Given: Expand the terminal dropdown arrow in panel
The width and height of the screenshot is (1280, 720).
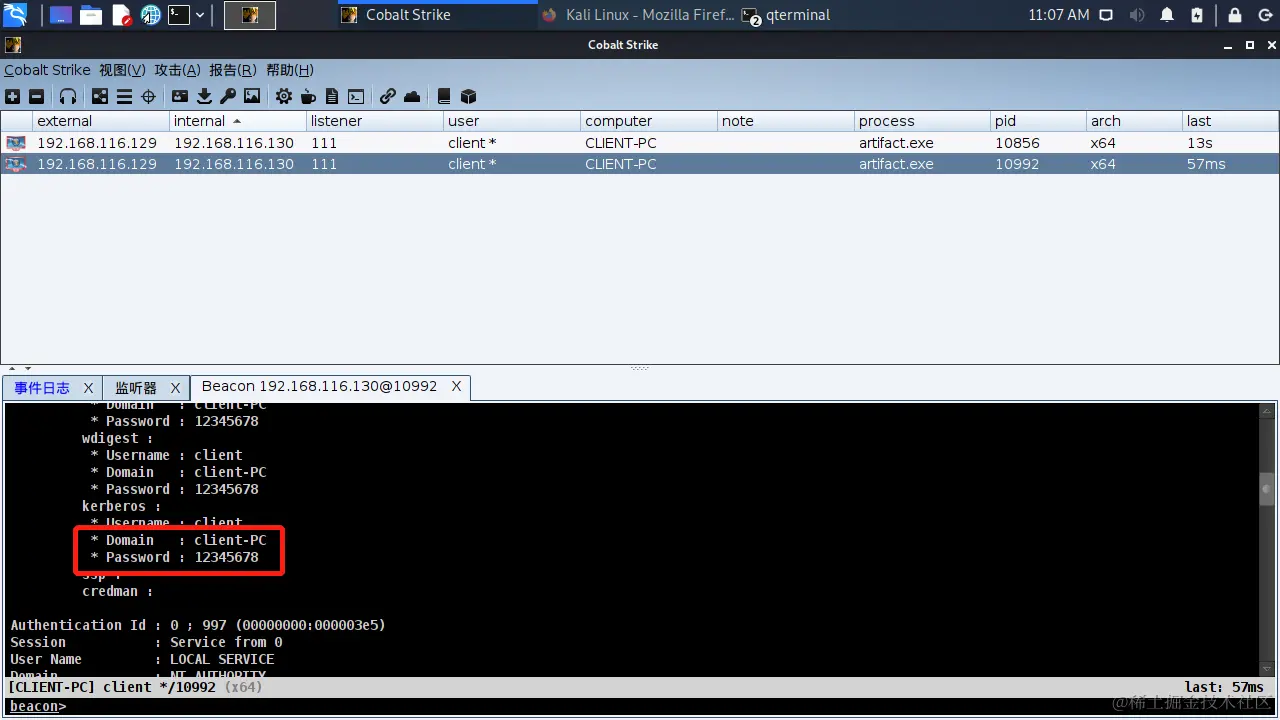Looking at the screenshot, I should pyautogui.click(x=200, y=15).
